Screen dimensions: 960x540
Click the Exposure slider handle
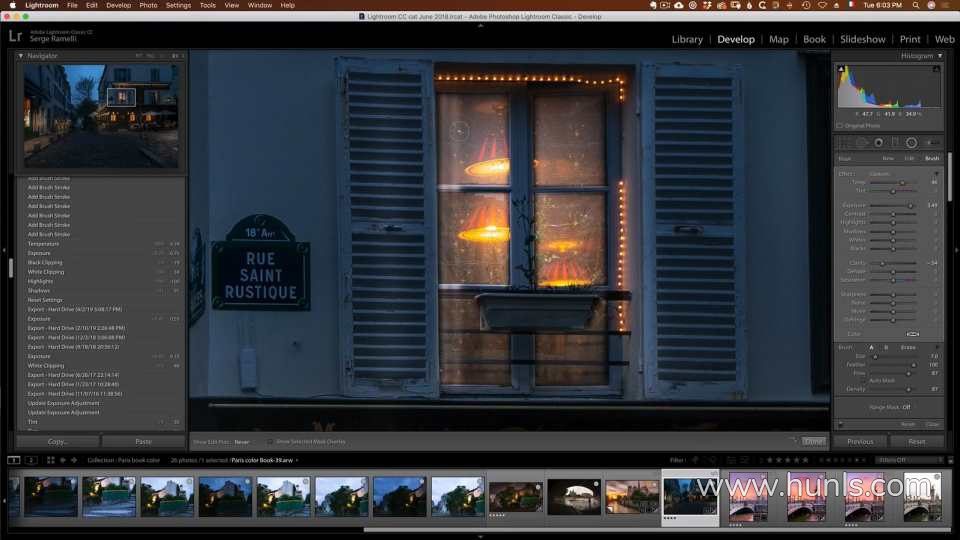pyautogui.click(x=910, y=206)
